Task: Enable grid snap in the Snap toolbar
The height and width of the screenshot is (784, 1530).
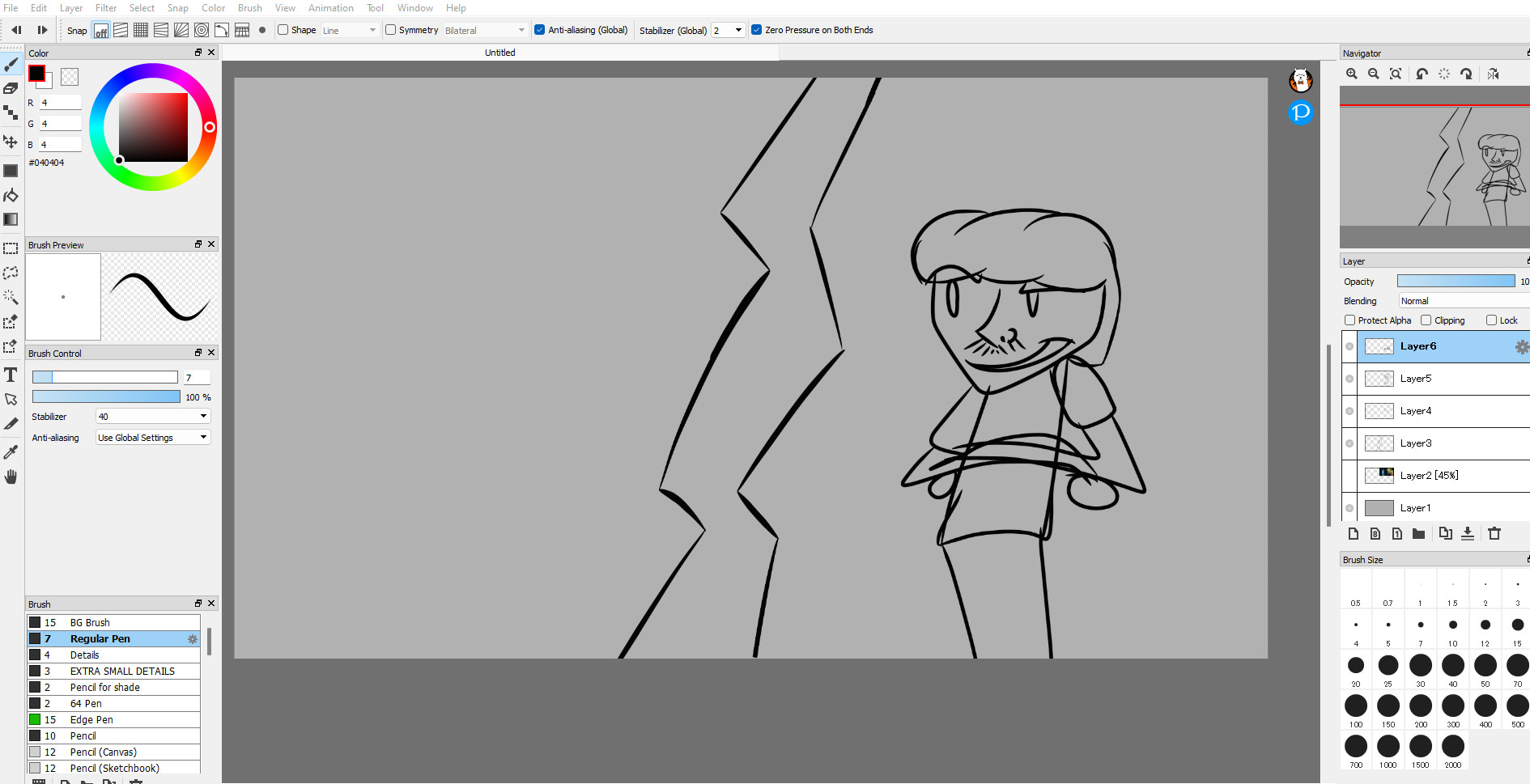Action: click(x=139, y=30)
